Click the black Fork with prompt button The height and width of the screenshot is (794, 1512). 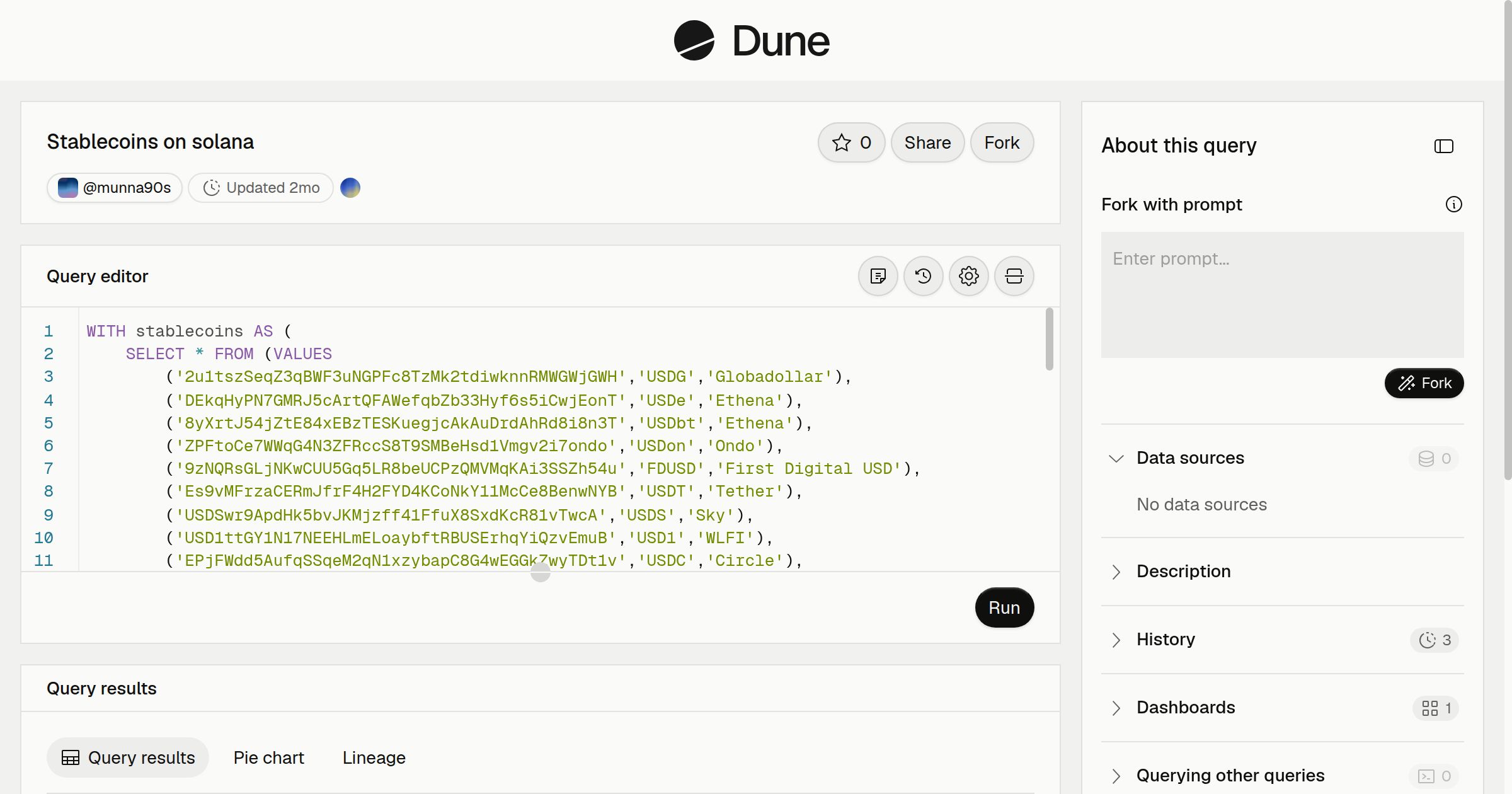click(x=1424, y=383)
